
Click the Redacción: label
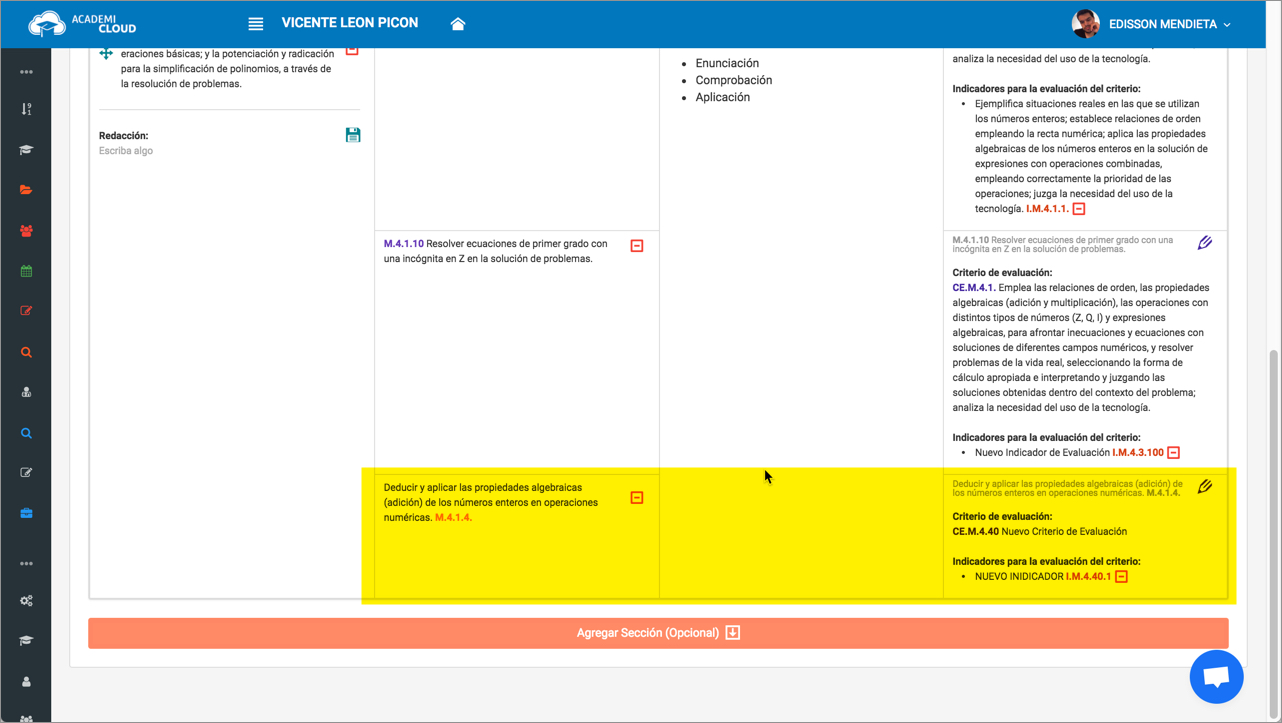click(123, 136)
